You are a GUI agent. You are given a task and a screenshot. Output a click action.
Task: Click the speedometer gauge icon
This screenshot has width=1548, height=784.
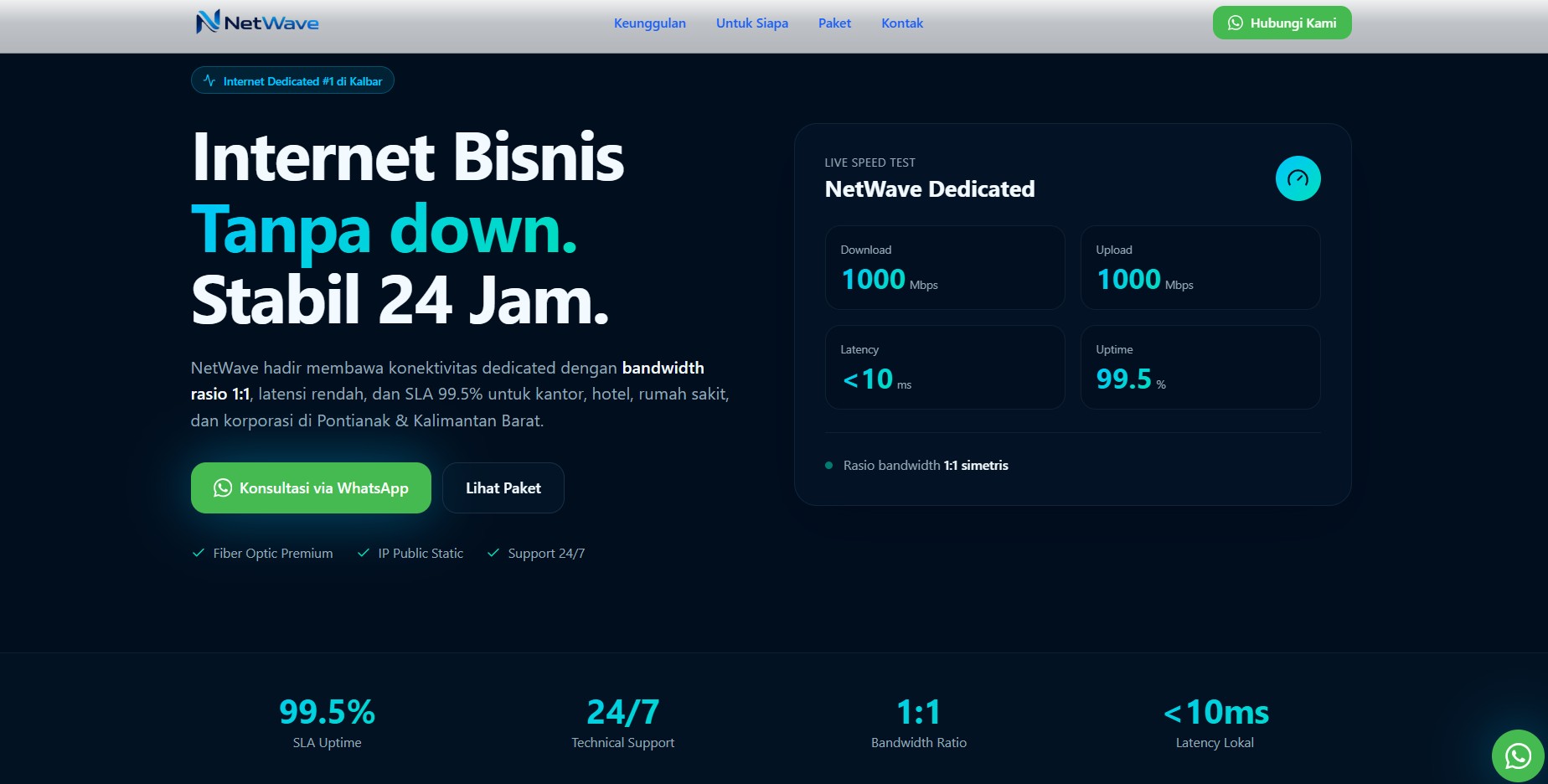tap(1298, 178)
